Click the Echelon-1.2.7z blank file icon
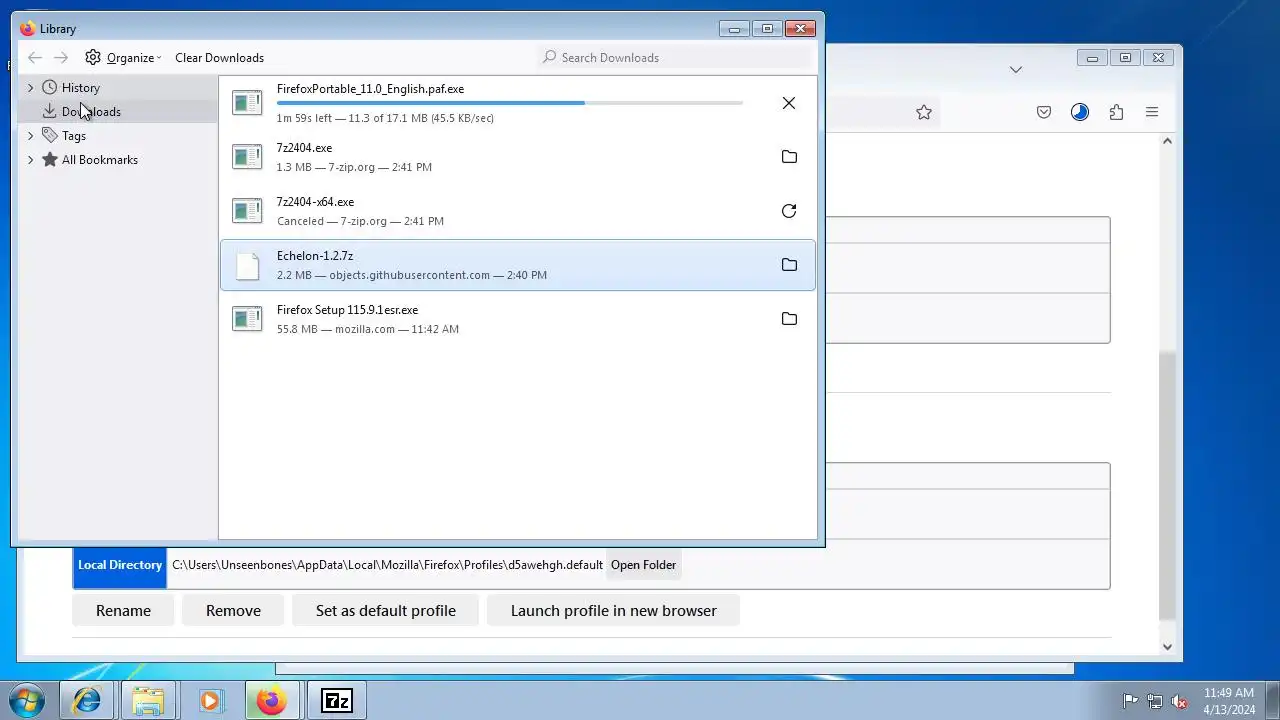This screenshot has width=1280, height=720. click(x=247, y=265)
